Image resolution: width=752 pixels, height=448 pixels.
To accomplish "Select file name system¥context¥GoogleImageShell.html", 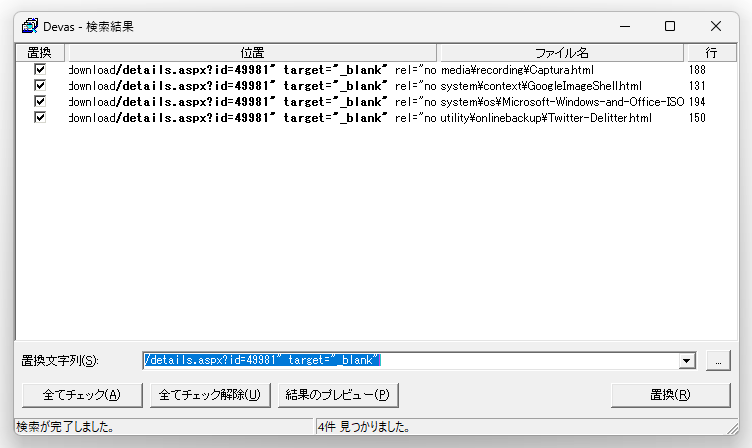I will click(541, 86).
